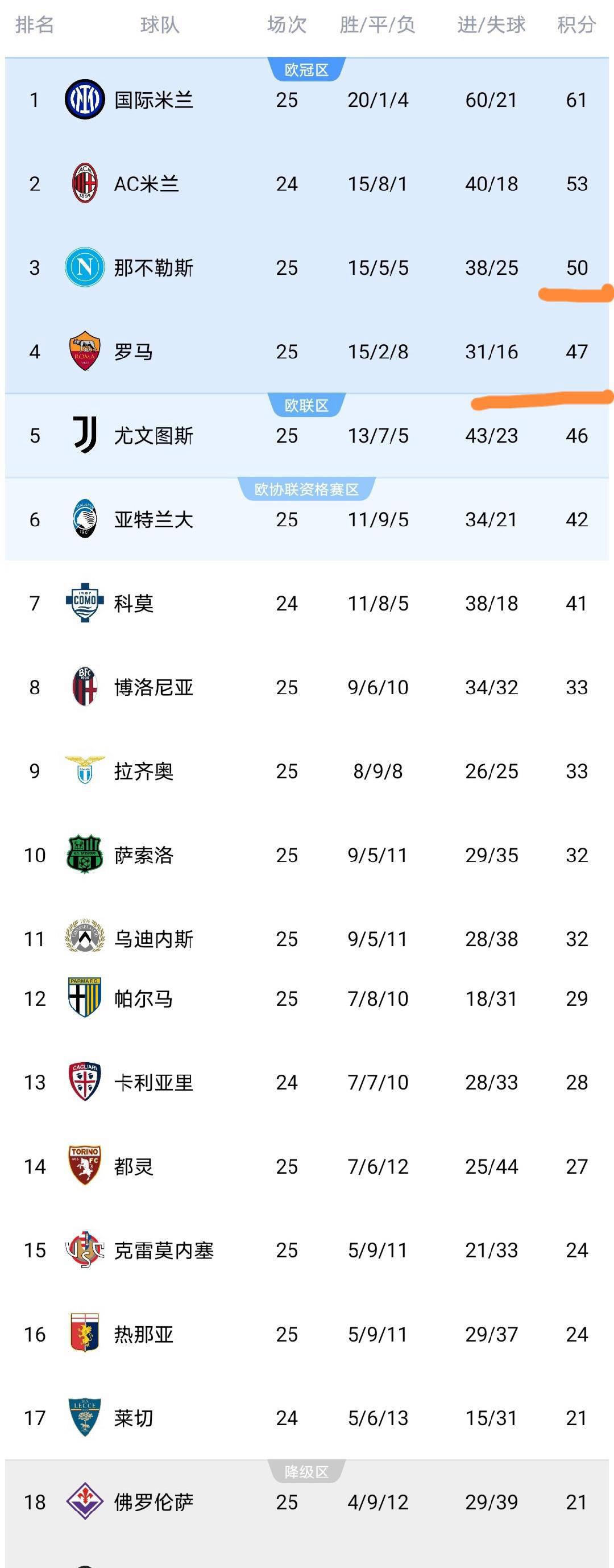This screenshot has height=1568, width=614.
Task: Open the Como club badge
Action: tap(85, 603)
